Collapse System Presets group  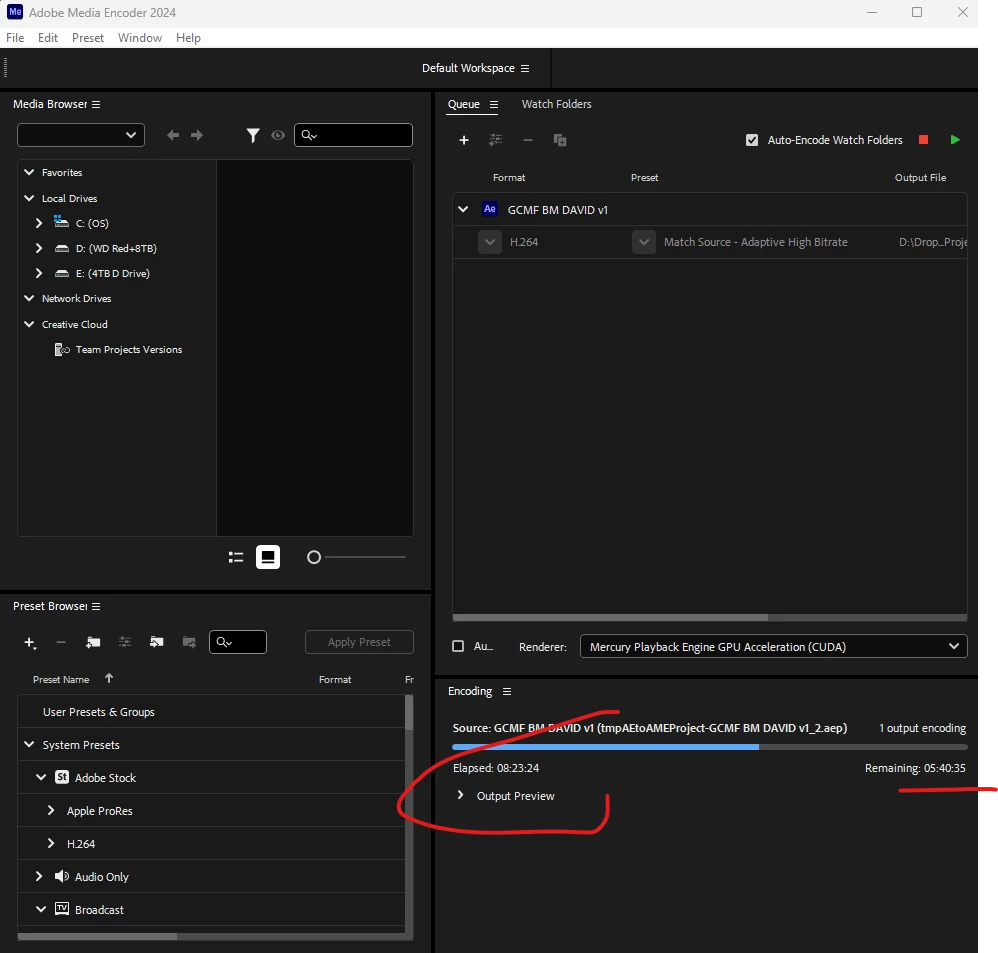pyautogui.click(x=29, y=744)
